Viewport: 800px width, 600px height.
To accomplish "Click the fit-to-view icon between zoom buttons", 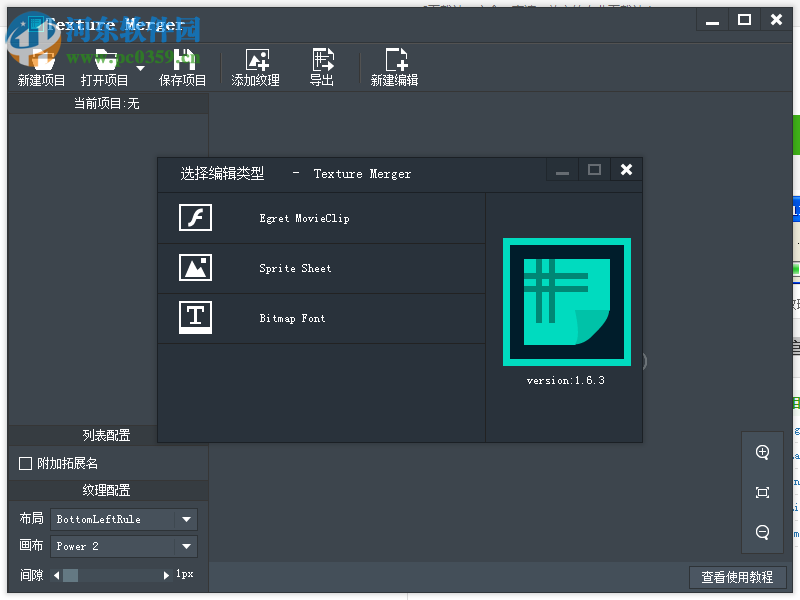I will [x=763, y=492].
